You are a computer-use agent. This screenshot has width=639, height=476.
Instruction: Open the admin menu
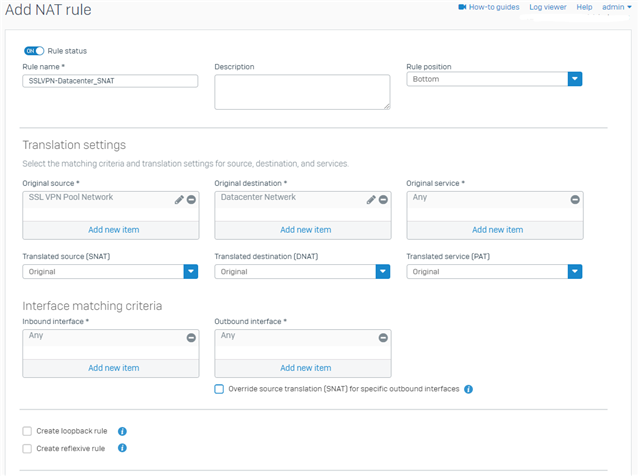[x=617, y=7]
